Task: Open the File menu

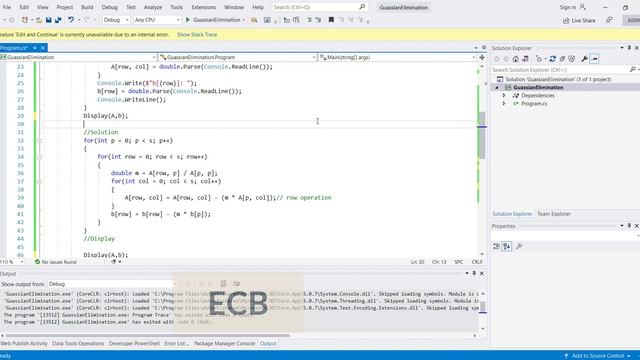Action: tap(7, 7)
